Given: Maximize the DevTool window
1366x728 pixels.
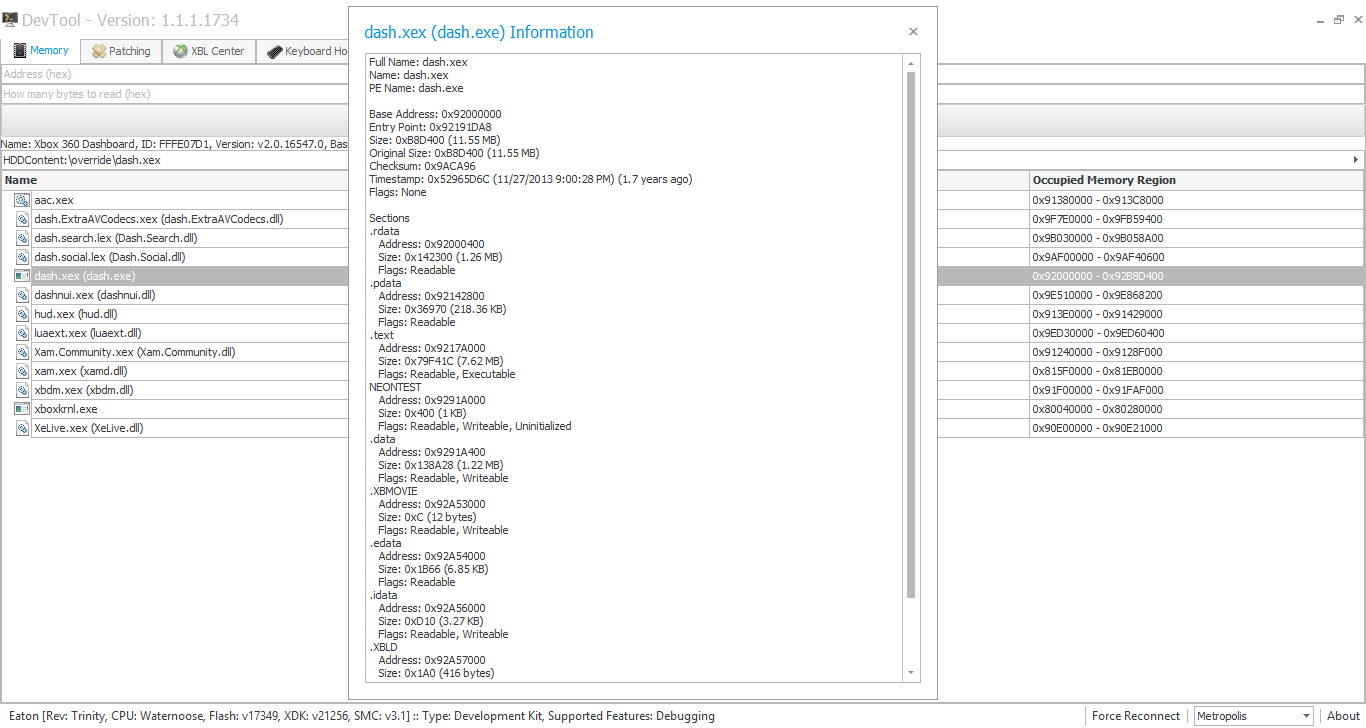Looking at the screenshot, I should (x=1338, y=20).
